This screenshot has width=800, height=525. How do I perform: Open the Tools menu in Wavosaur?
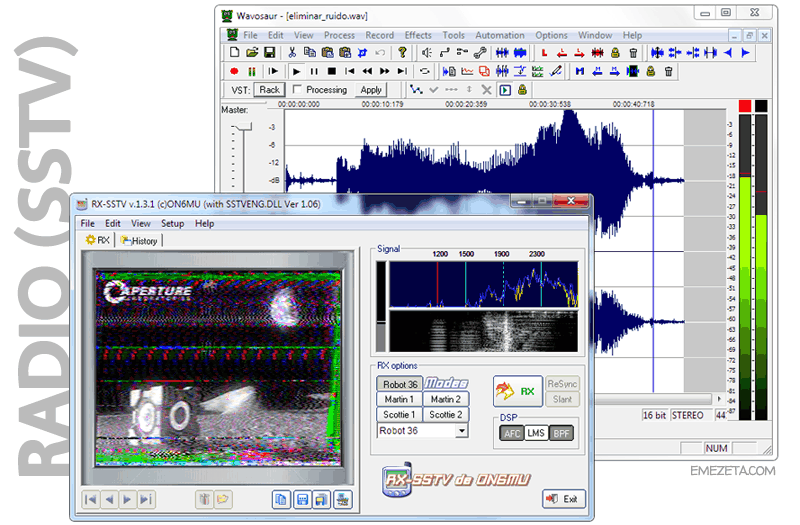pyautogui.click(x=453, y=35)
